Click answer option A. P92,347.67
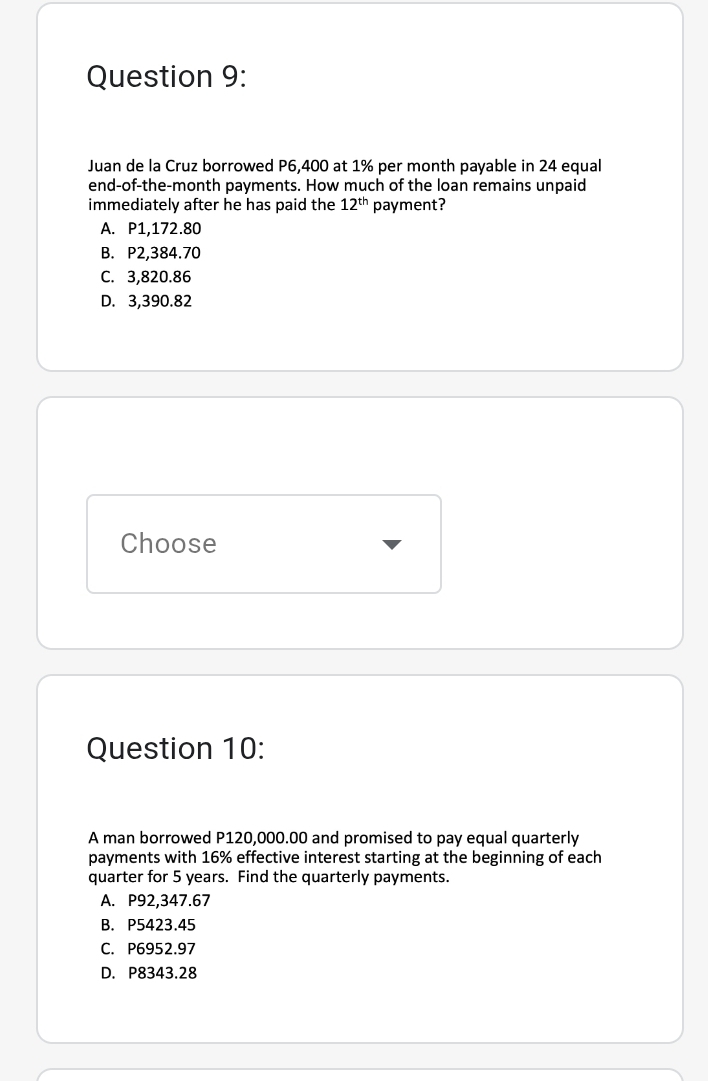This screenshot has height=1081, width=708. point(156,900)
